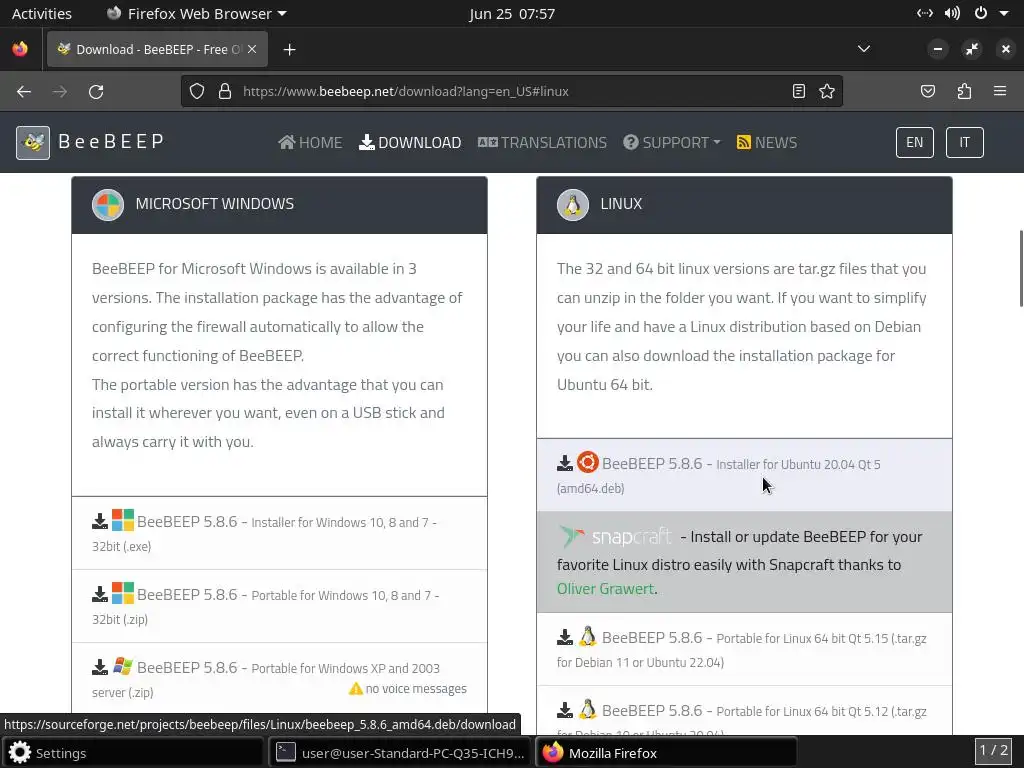
Task: Open the Firefox extensions puzzle icon
Action: [964, 91]
